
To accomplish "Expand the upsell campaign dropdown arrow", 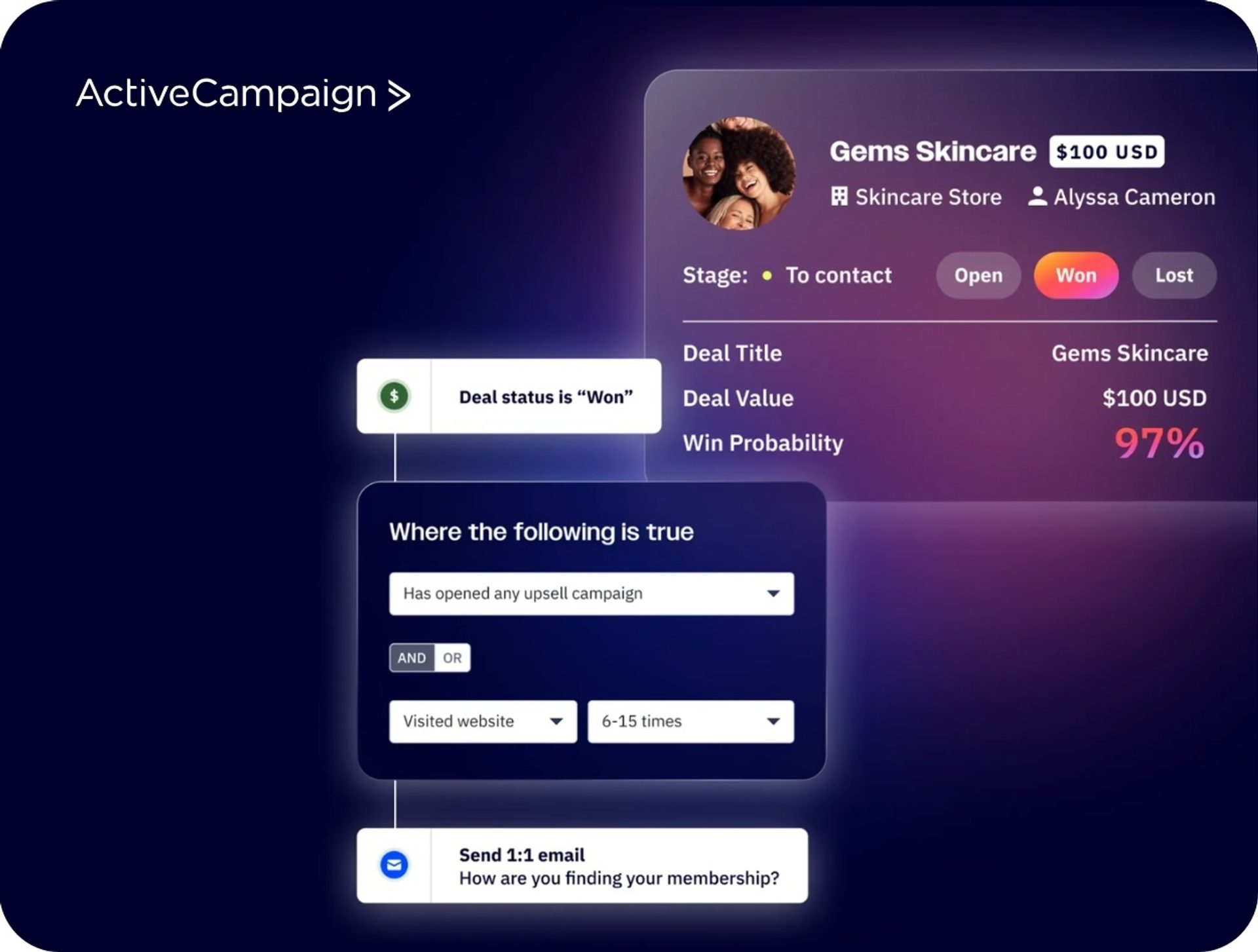I will [x=773, y=594].
